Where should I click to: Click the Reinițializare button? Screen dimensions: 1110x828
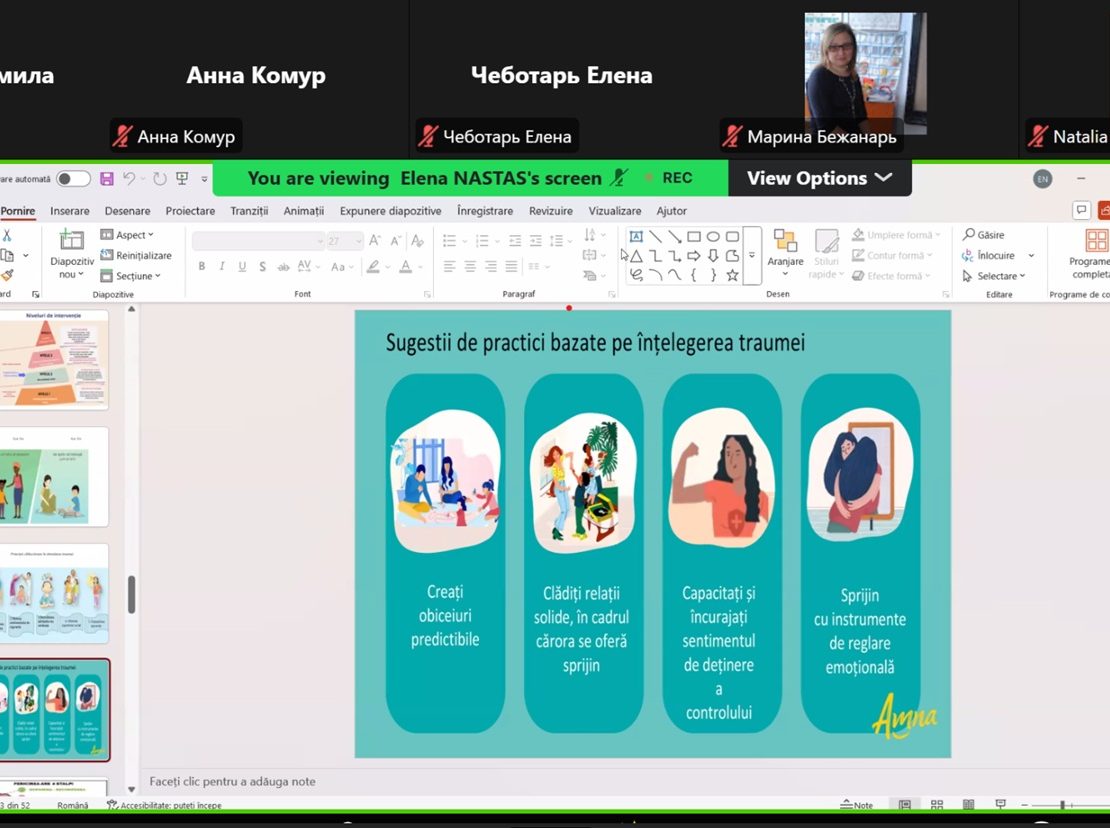(136, 255)
